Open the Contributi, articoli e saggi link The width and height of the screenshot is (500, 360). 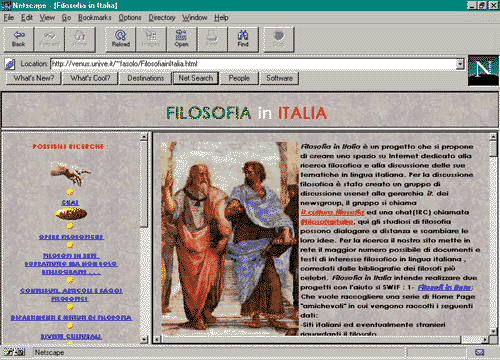point(71,295)
